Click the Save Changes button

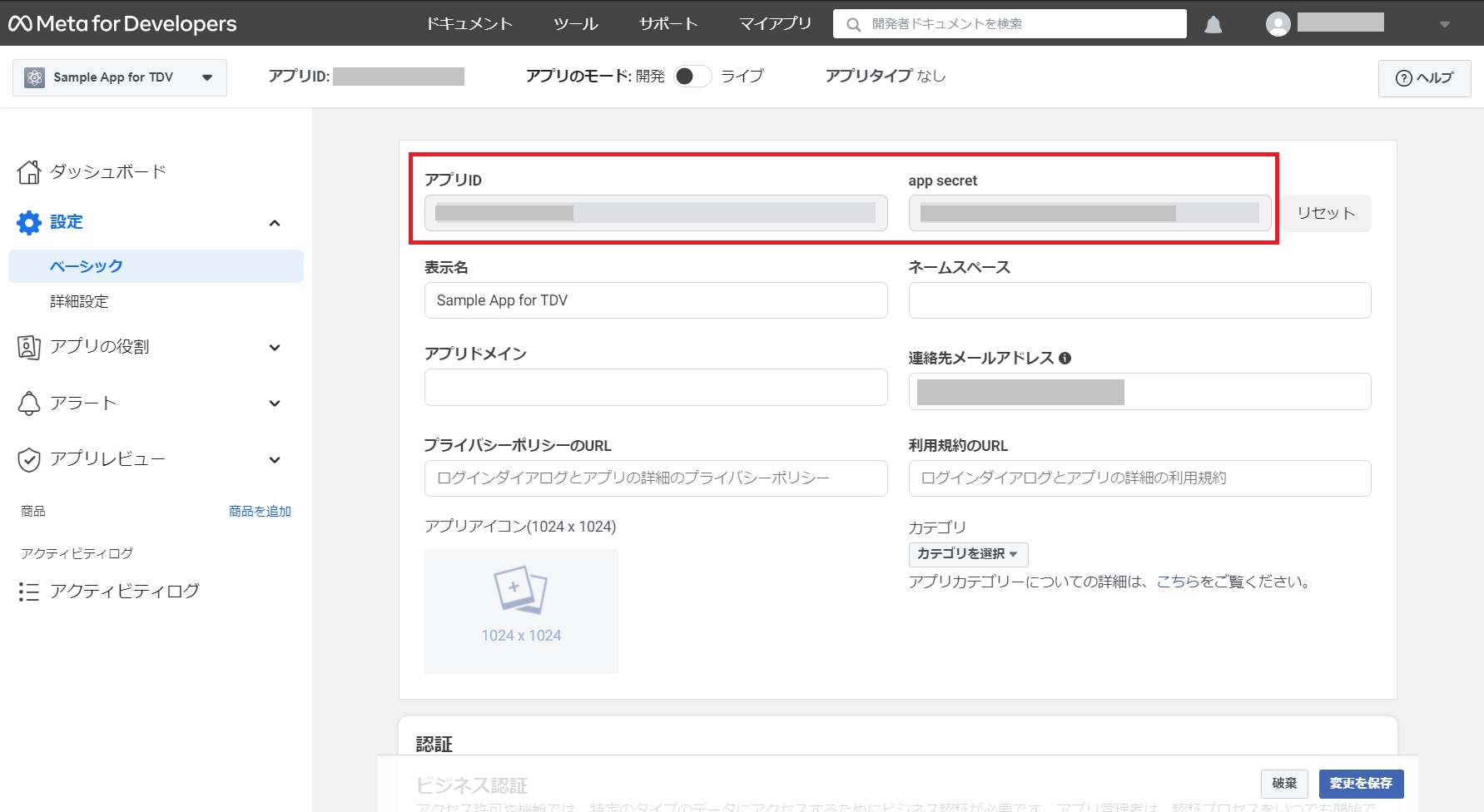(x=1361, y=784)
